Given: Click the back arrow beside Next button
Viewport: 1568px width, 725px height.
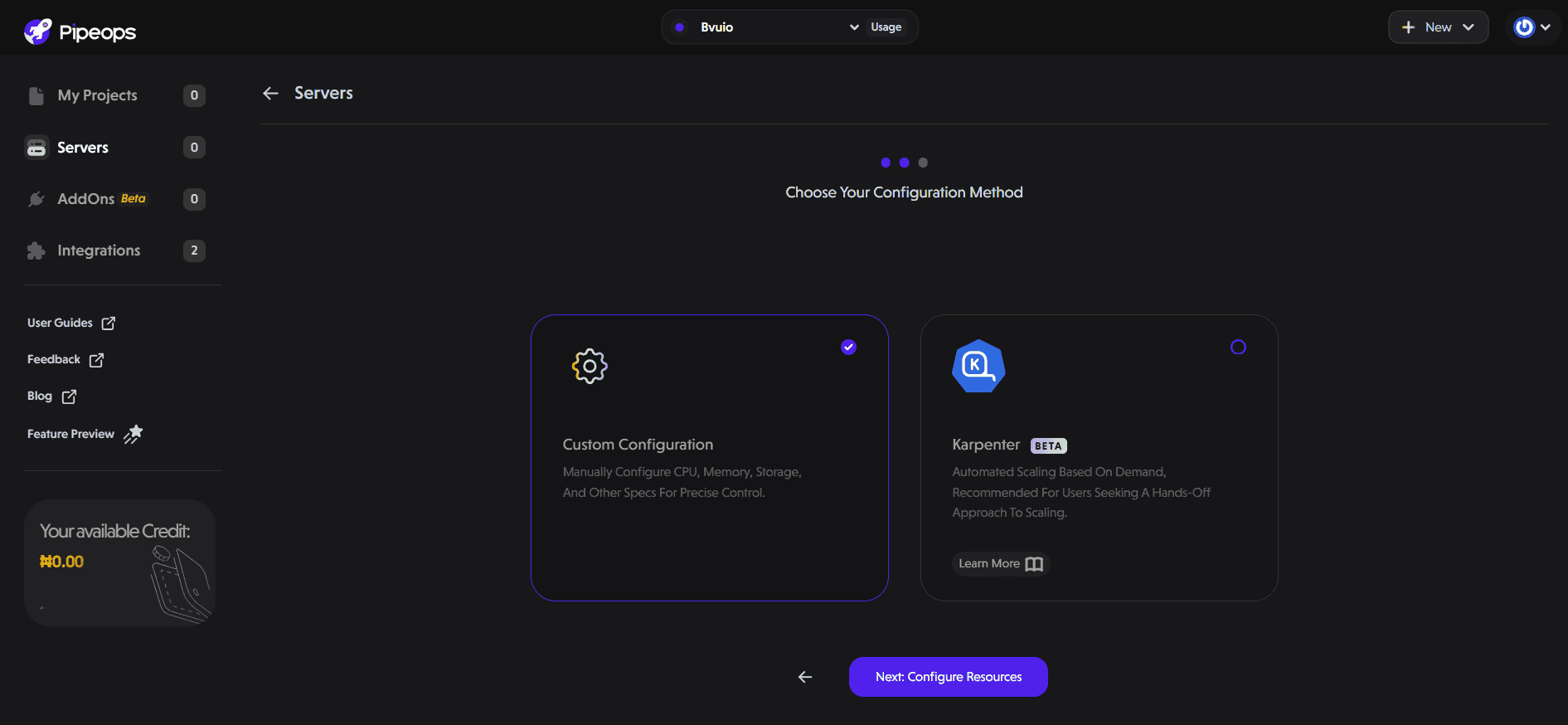Looking at the screenshot, I should point(804,677).
